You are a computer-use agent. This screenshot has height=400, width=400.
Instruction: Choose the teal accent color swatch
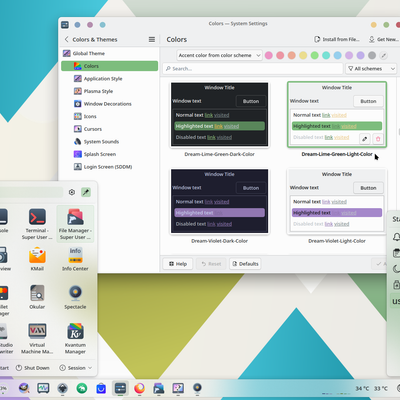(326, 55)
